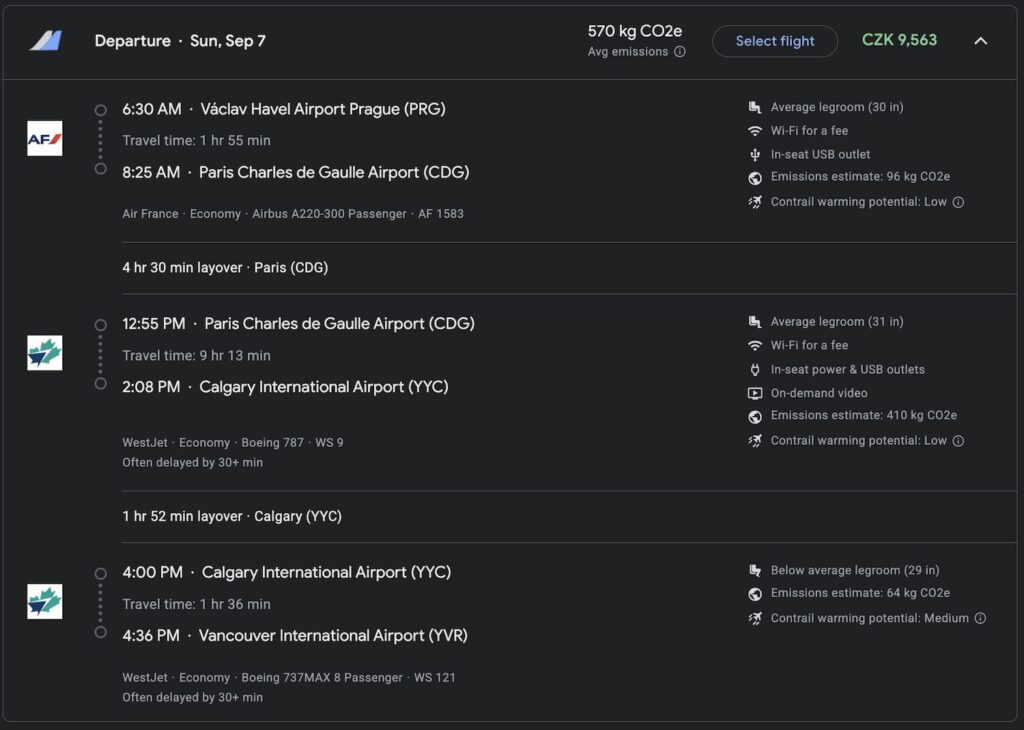
Task: Click the 1 hr 52 min layover Calgary row
Action: [231, 517]
